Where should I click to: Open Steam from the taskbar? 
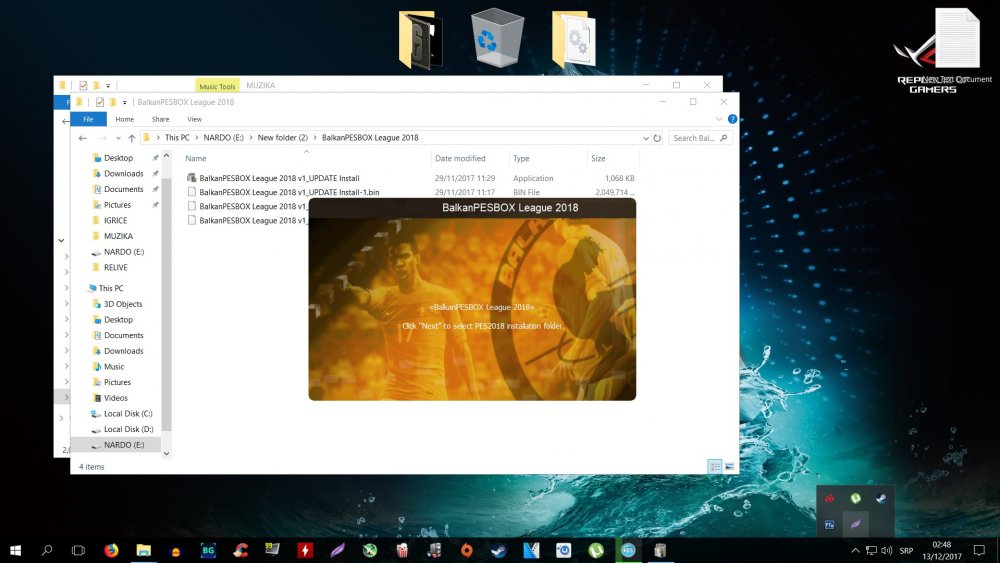[497, 550]
